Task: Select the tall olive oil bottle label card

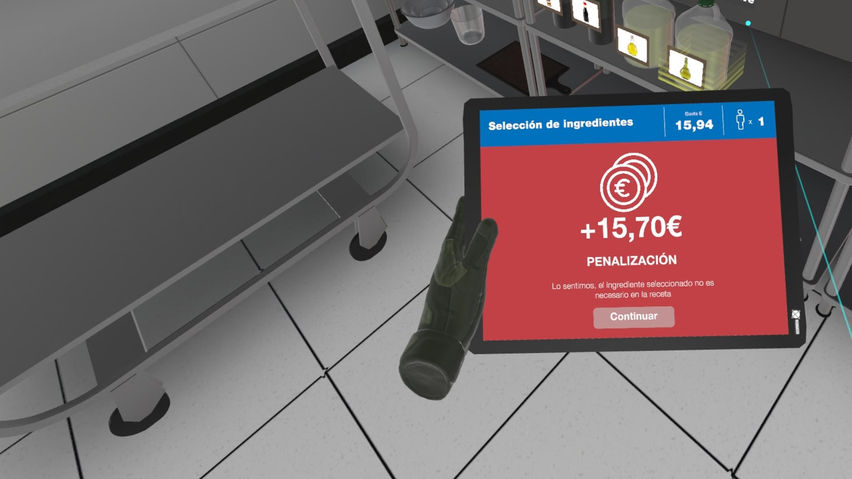Action: 686,68
